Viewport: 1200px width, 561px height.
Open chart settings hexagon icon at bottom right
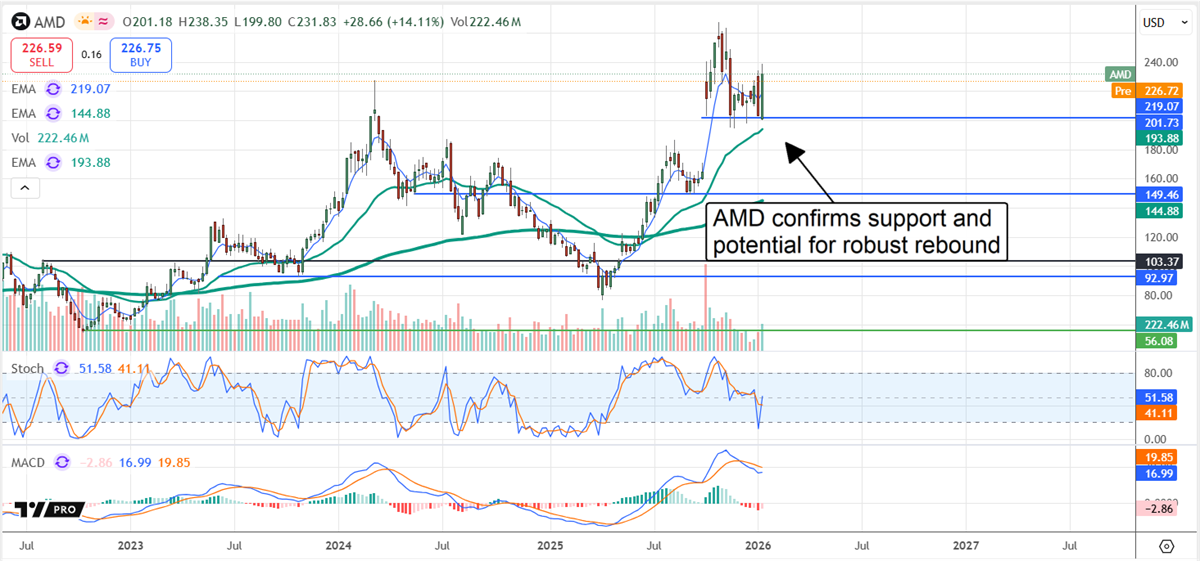pyautogui.click(x=1167, y=546)
